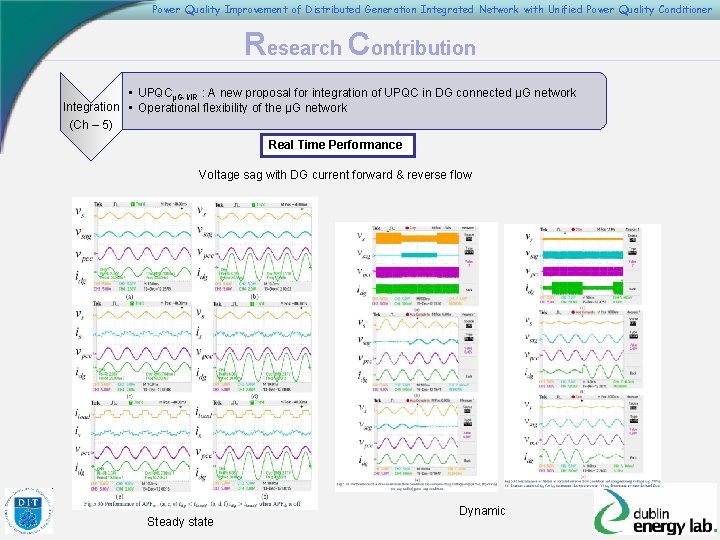The width and height of the screenshot is (720, 540).
Task: Click the 'Voltage sag with DG current' subtitle
Action: click(335, 175)
